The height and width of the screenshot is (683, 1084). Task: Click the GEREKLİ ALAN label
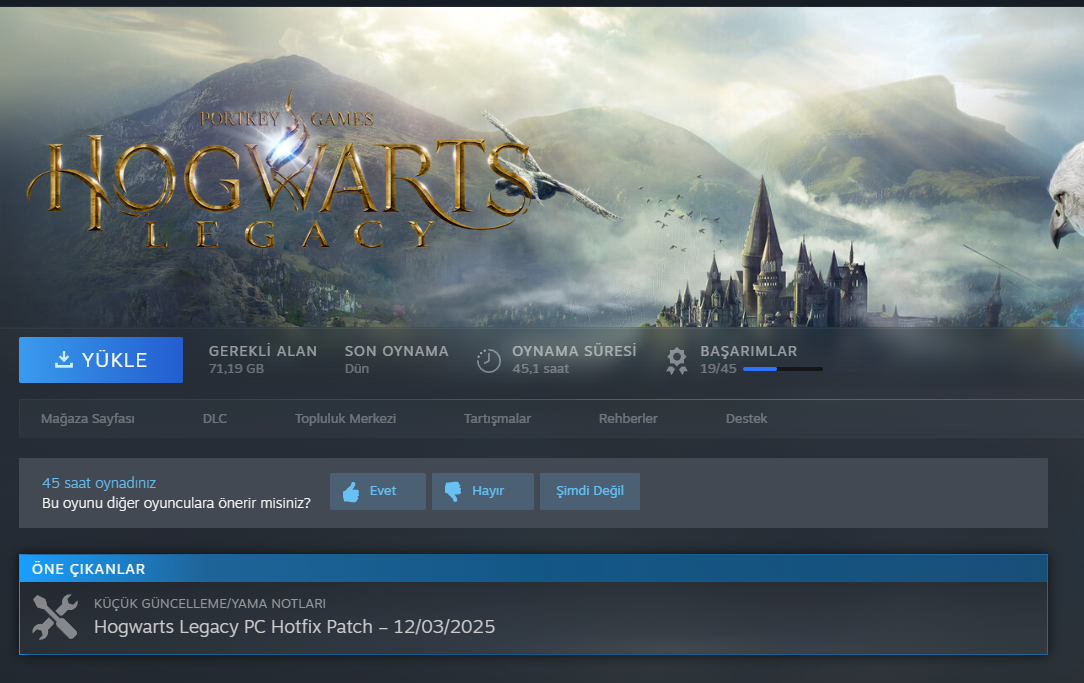(263, 351)
